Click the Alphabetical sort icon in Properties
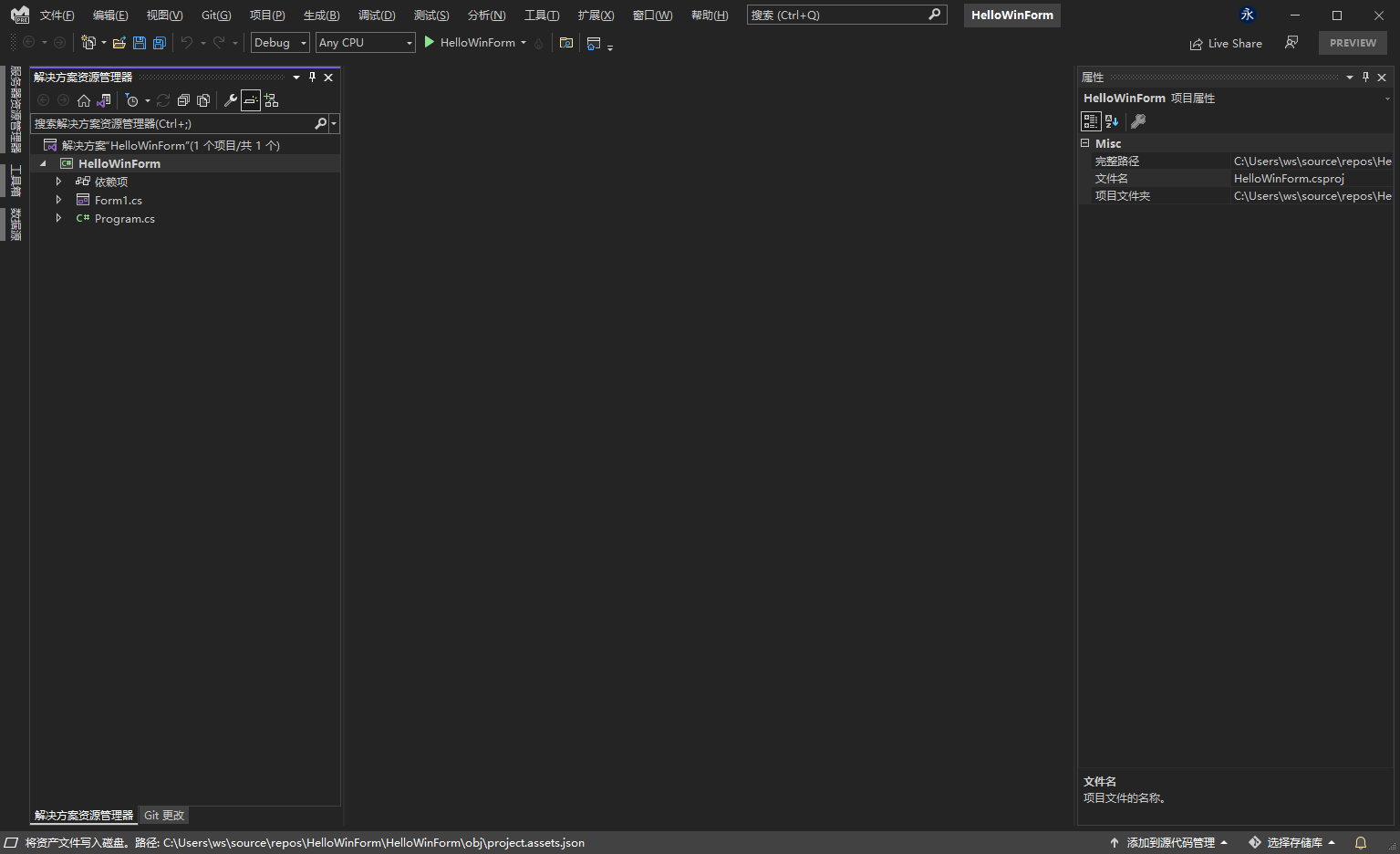Viewport: 1400px width, 854px height. [x=1112, y=120]
